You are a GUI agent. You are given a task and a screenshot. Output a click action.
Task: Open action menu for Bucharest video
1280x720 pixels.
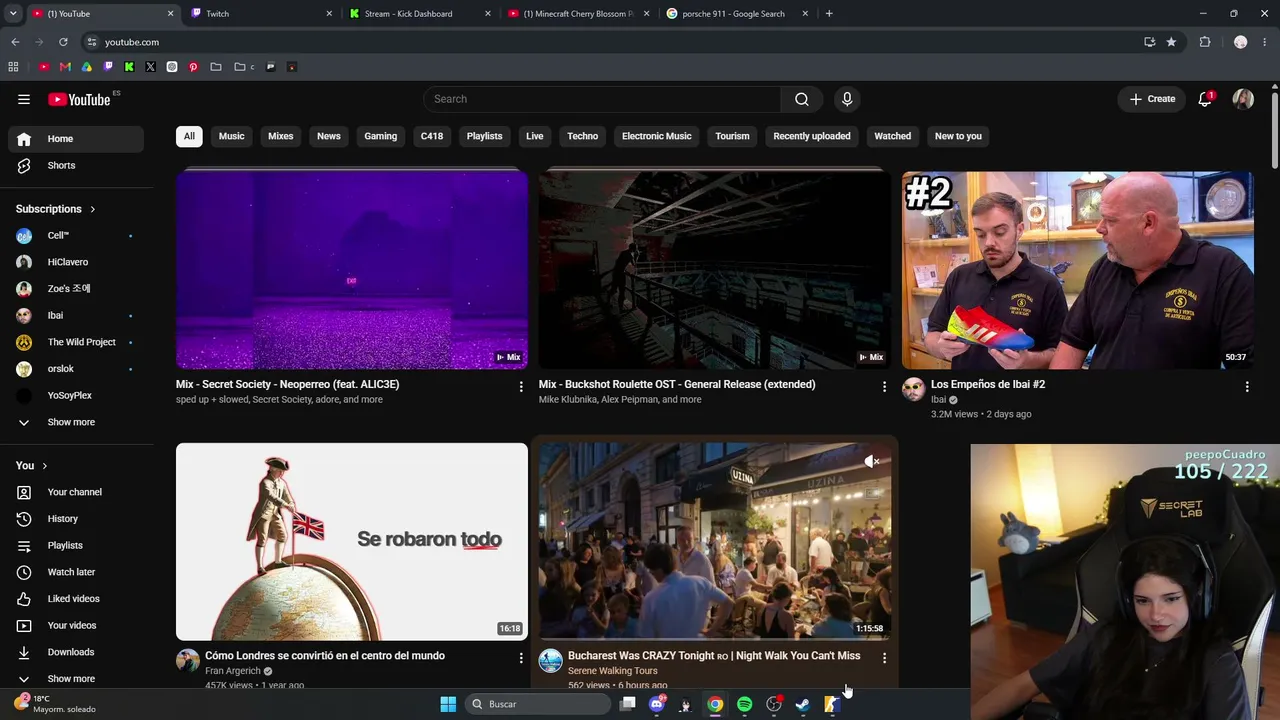(x=884, y=658)
